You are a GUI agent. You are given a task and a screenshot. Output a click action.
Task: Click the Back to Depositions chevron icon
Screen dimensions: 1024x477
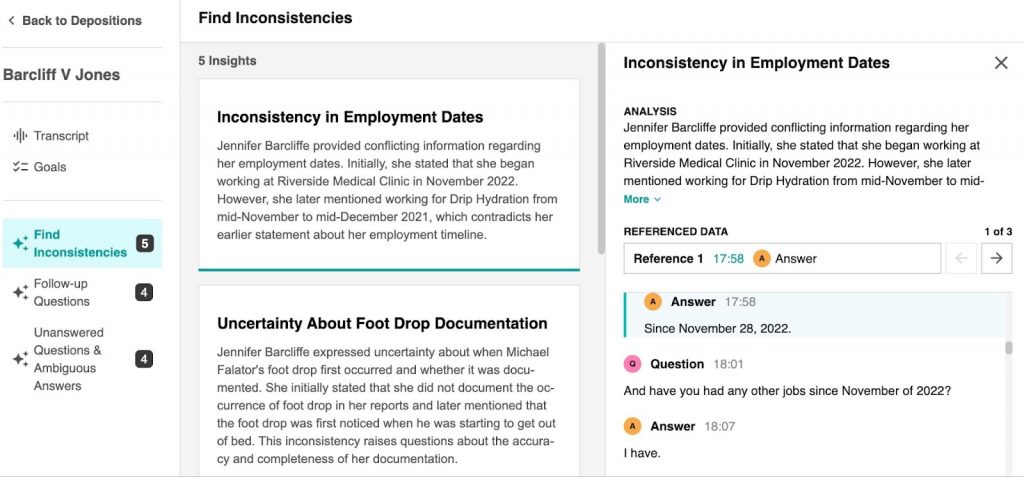(x=11, y=21)
